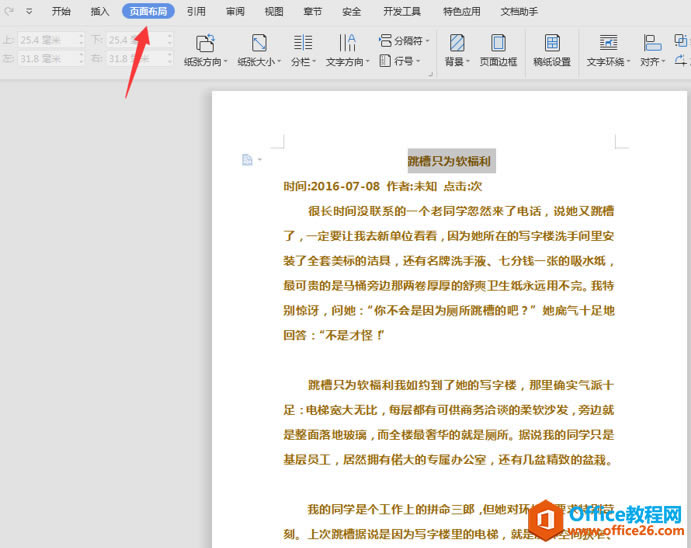
Task: Select the 页面布局 tab
Action: (x=148, y=11)
